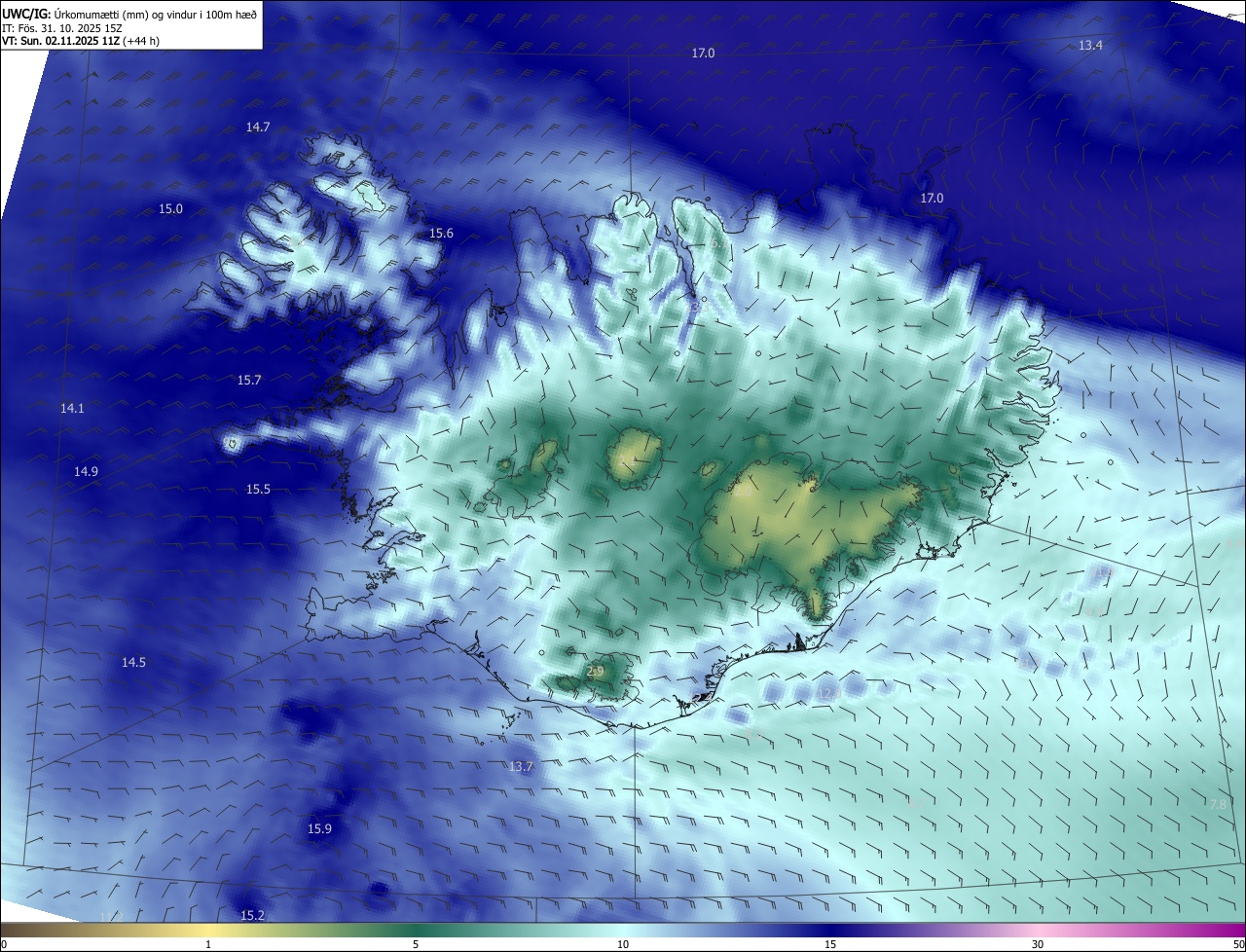Click the dark green colorbar segment above 5

point(416,931)
